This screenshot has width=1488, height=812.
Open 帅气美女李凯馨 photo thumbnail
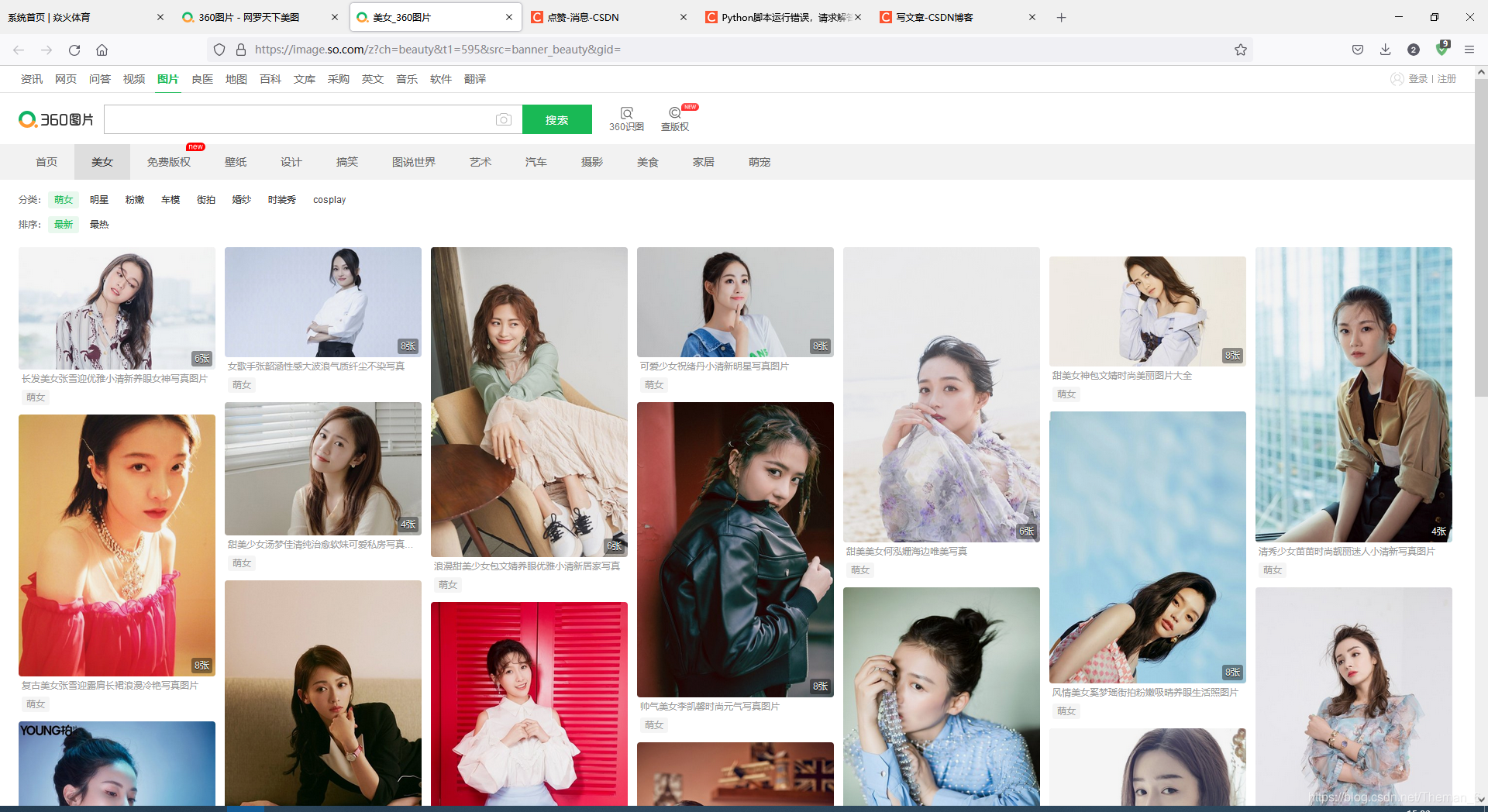pyautogui.click(x=735, y=549)
